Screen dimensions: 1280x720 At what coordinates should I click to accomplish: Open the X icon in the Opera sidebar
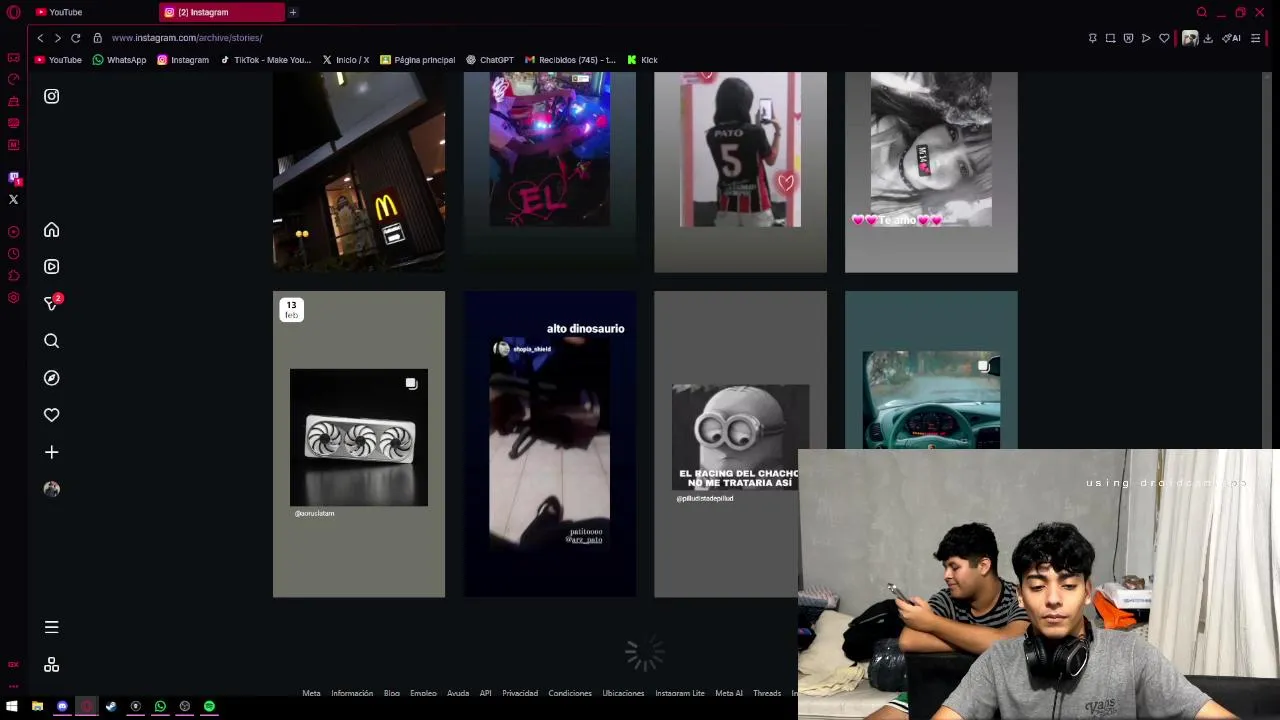(x=13, y=199)
